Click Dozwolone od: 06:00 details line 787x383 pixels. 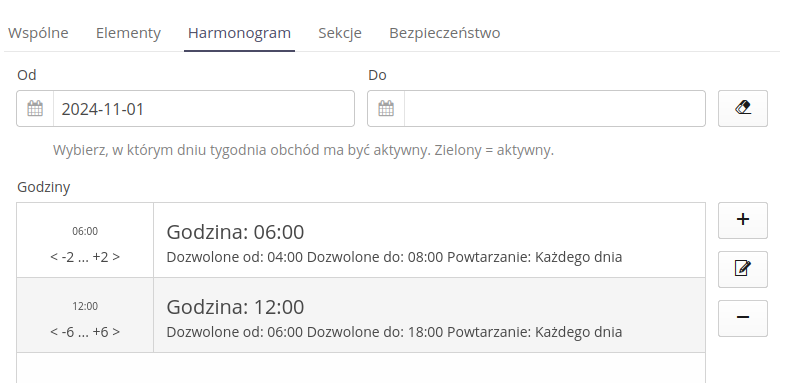point(394,332)
